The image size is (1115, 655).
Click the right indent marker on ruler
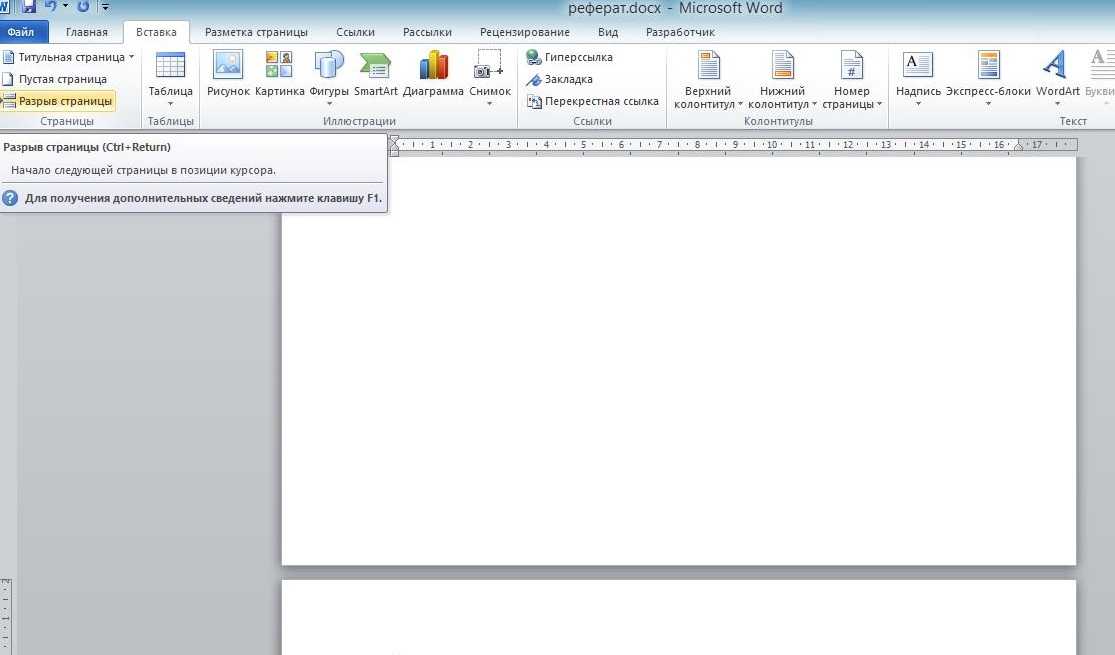click(x=1019, y=147)
